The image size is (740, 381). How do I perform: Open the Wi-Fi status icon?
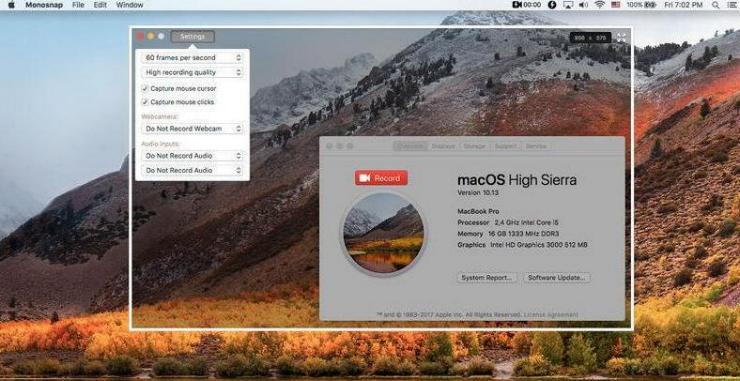pyautogui.click(x=599, y=5)
